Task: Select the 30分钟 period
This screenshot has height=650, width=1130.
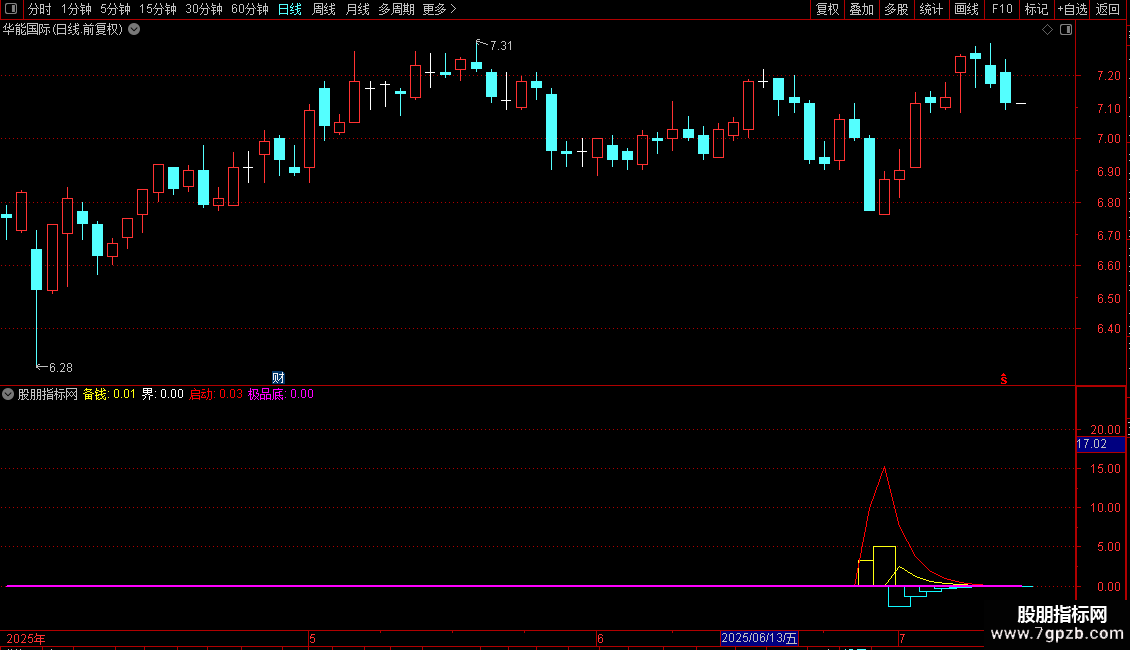Action: [203, 9]
